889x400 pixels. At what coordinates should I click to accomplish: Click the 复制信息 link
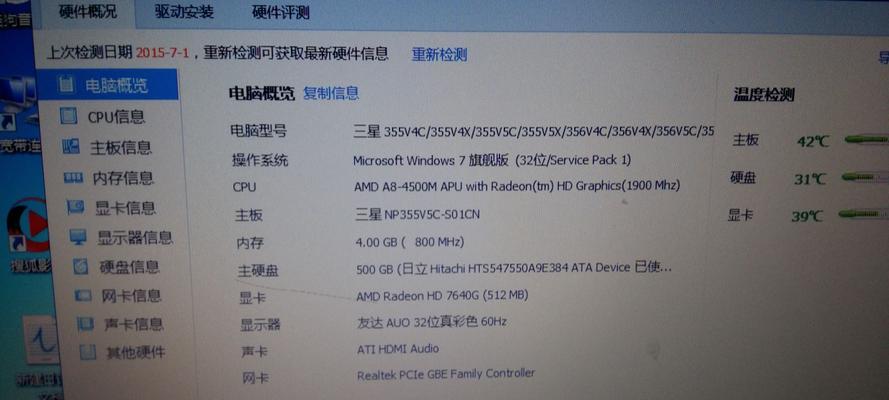click(x=331, y=93)
